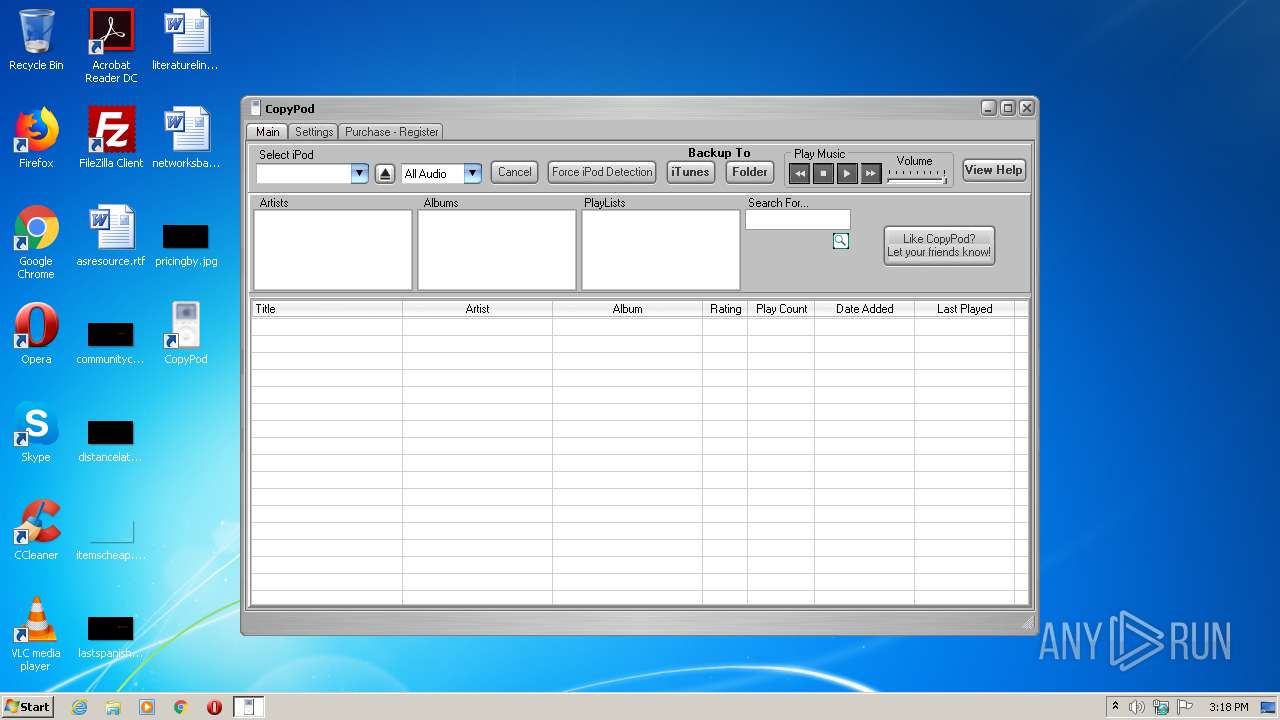Screen dimensions: 1280x720
Task: Select Google Chrome desktop icon
Action: 36,242
